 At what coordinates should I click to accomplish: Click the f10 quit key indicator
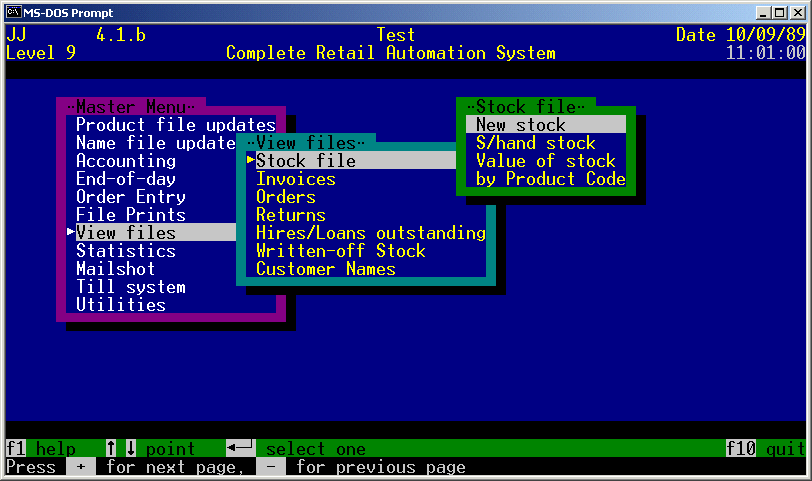click(x=741, y=450)
